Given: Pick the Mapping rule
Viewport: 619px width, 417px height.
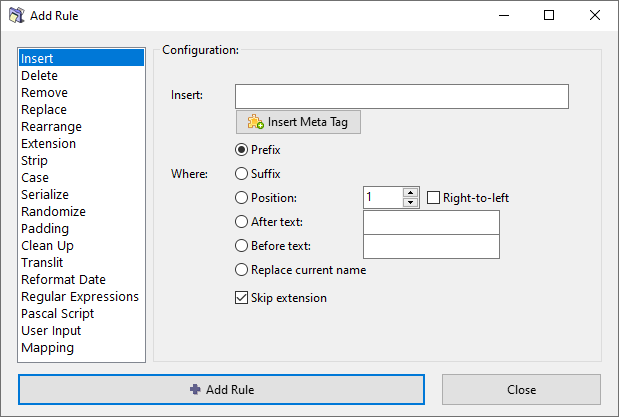Looking at the screenshot, I should pos(81,347).
